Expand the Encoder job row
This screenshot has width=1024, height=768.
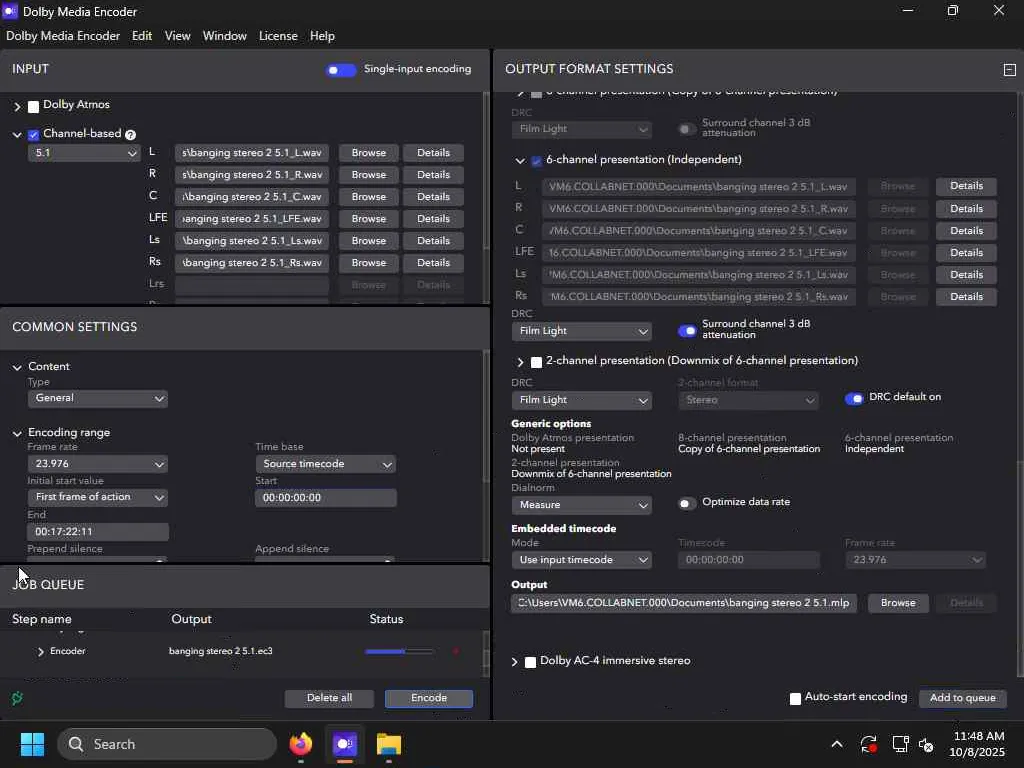(x=40, y=652)
